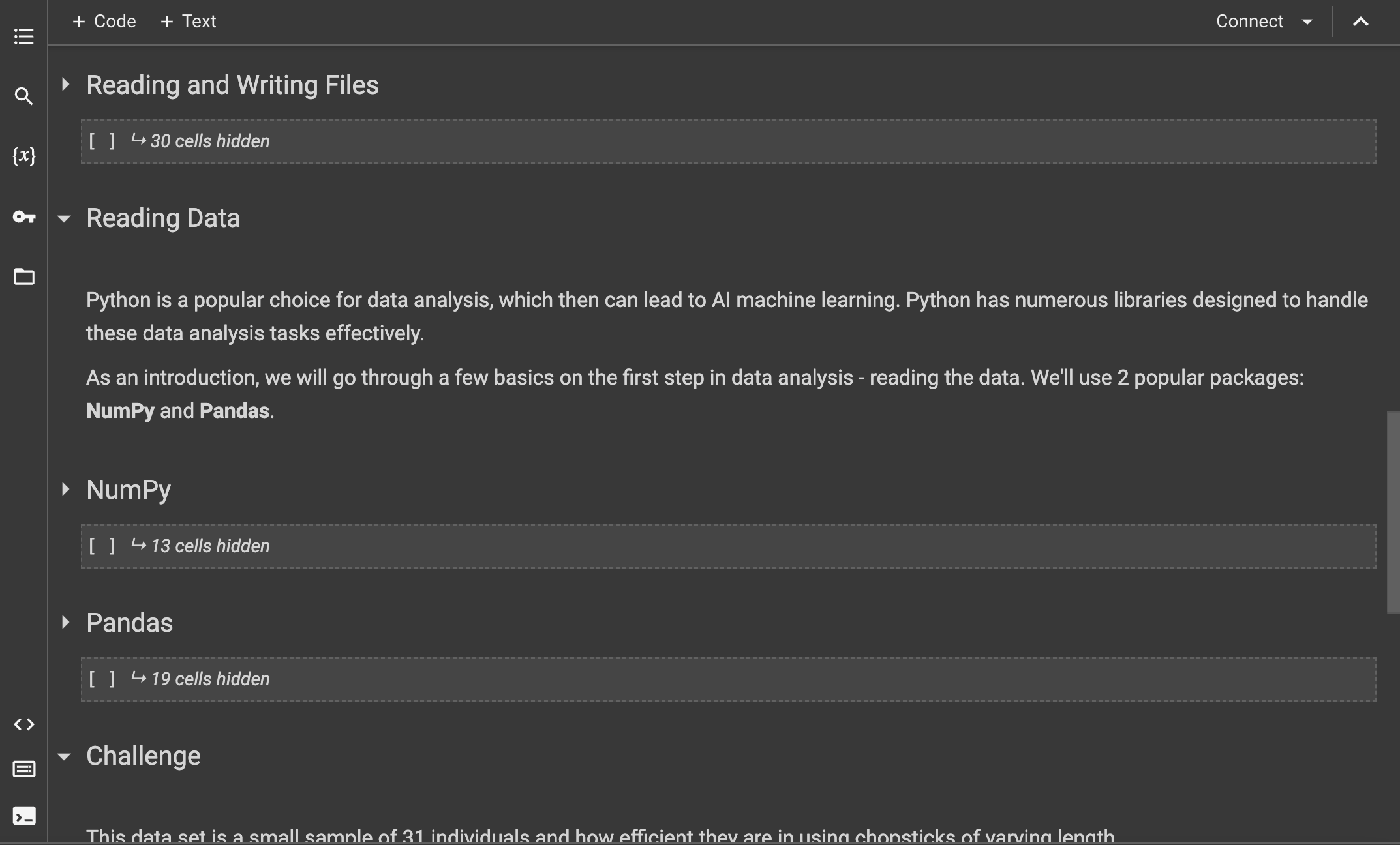Open the Command palette icon
The width and height of the screenshot is (1400, 845).
point(23,769)
